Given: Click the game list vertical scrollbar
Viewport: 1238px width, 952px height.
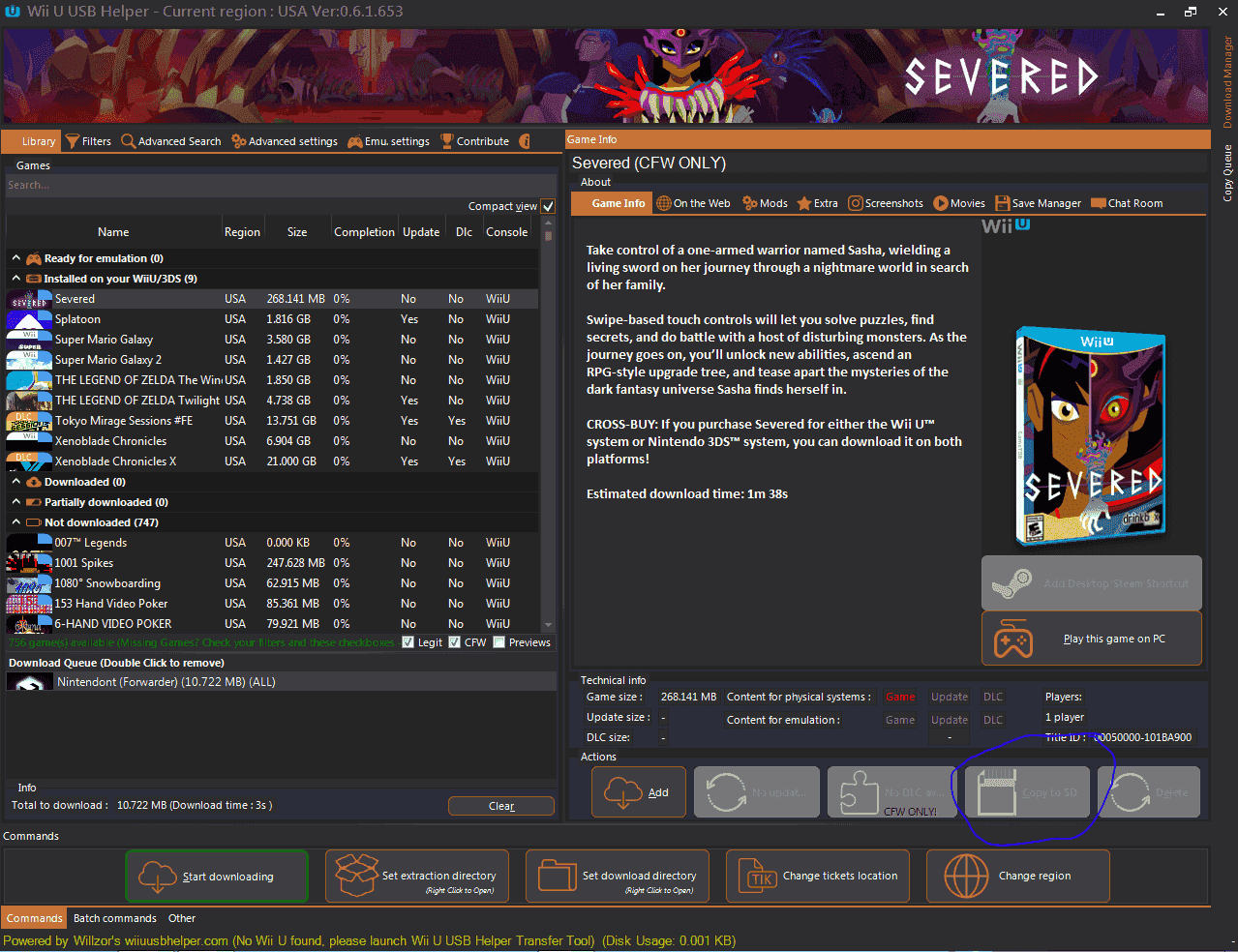Looking at the screenshot, I should pyautogui.click(x=549, y=426).
